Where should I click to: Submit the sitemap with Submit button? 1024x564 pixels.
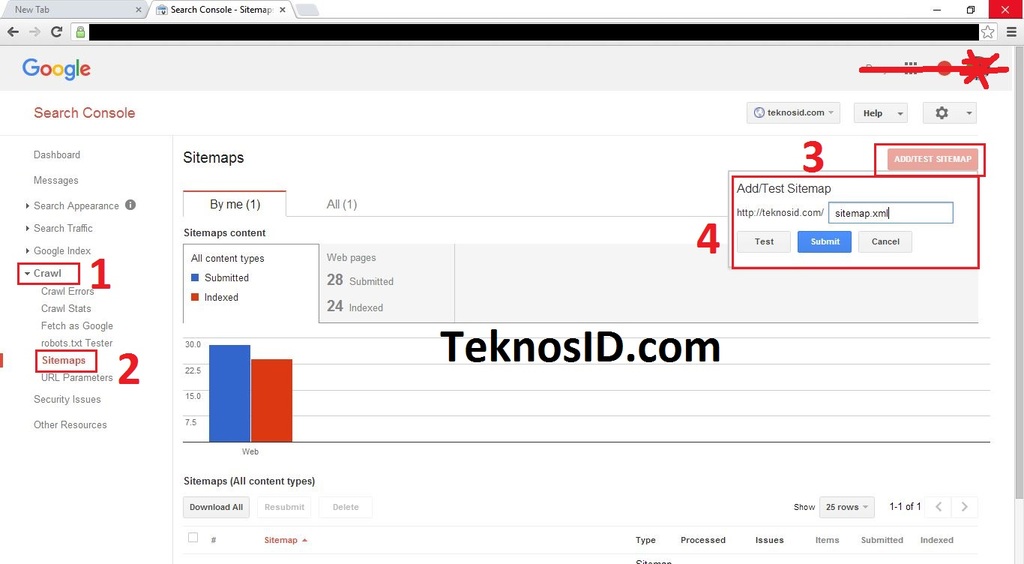824,242
